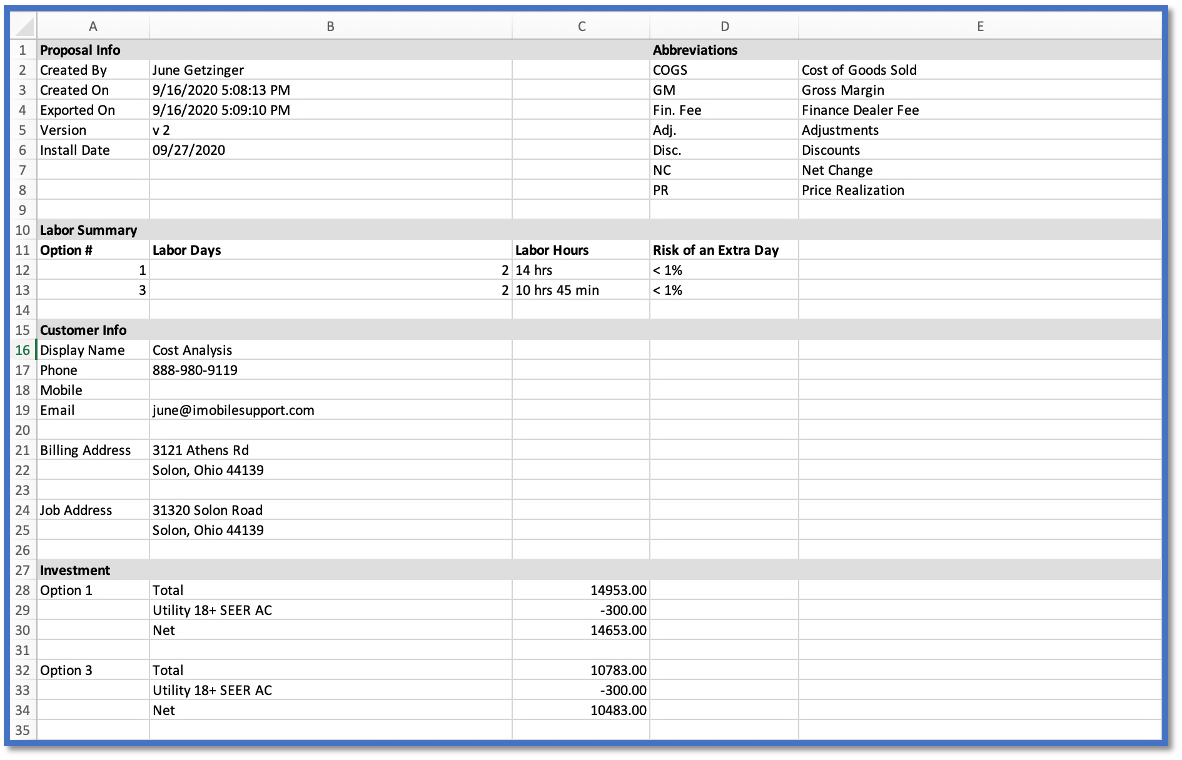Click the 'Billing Address' label cell

pos(93,450)
